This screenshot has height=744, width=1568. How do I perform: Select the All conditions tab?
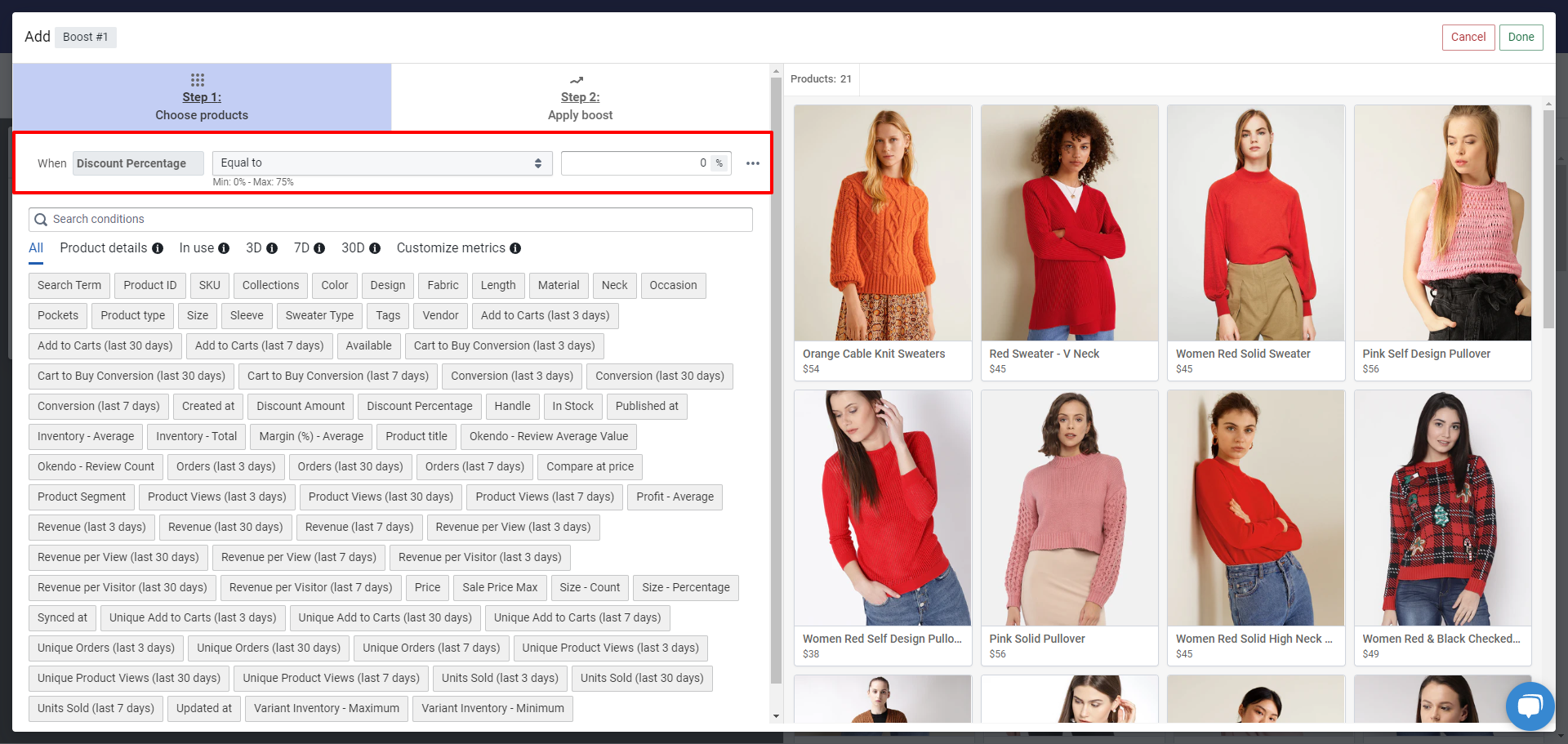tap(36, 248)
